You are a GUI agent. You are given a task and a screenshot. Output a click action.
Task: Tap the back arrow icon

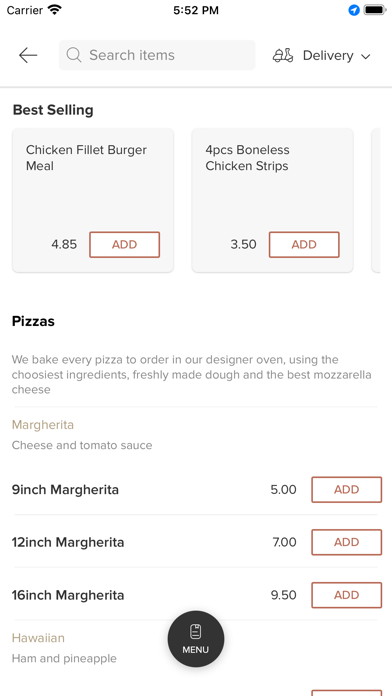point(28,55)
